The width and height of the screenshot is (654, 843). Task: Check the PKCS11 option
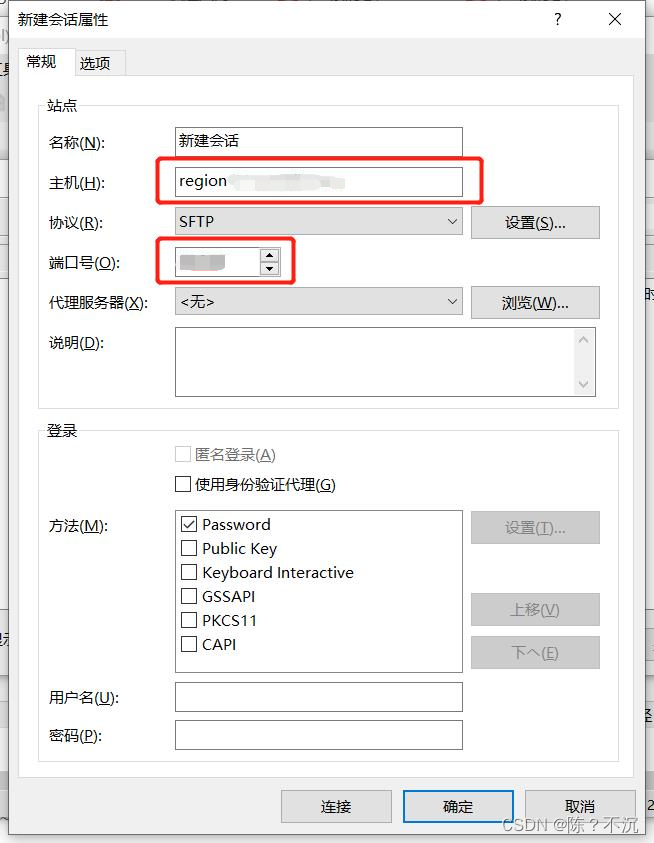coord(188,620)
